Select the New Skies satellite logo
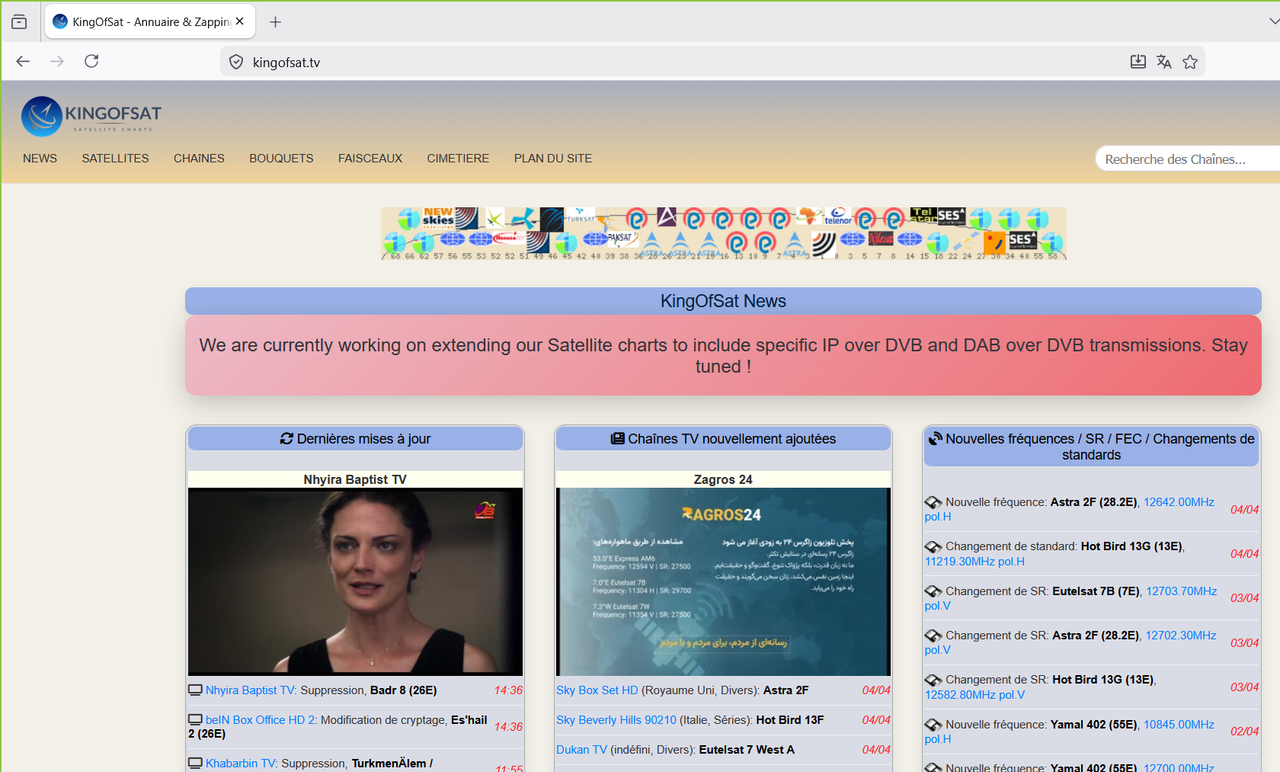 (439, 218)
